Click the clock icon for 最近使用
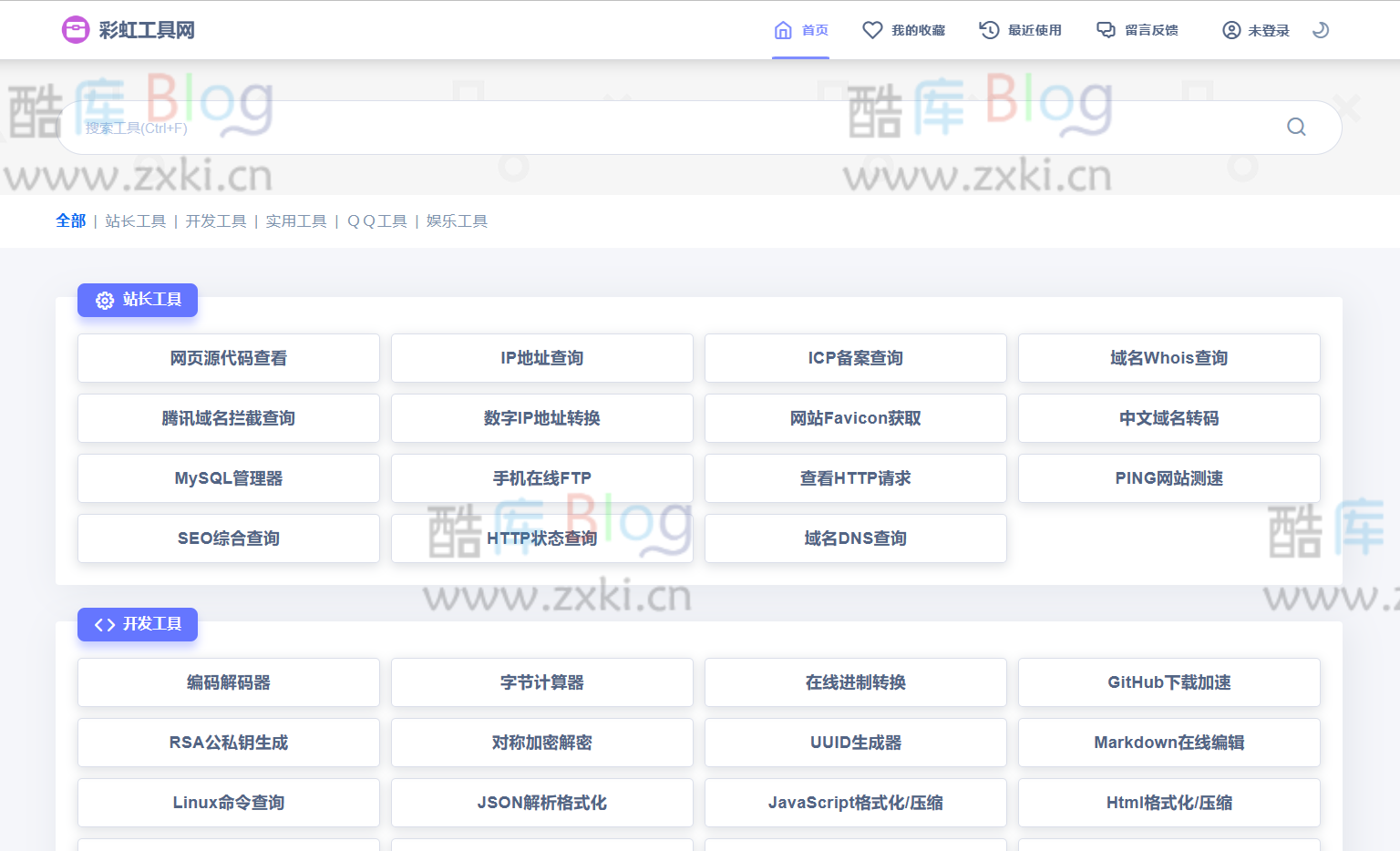Image resolution: width=1400 pixels, height=851 pixels. coord(988,29)
